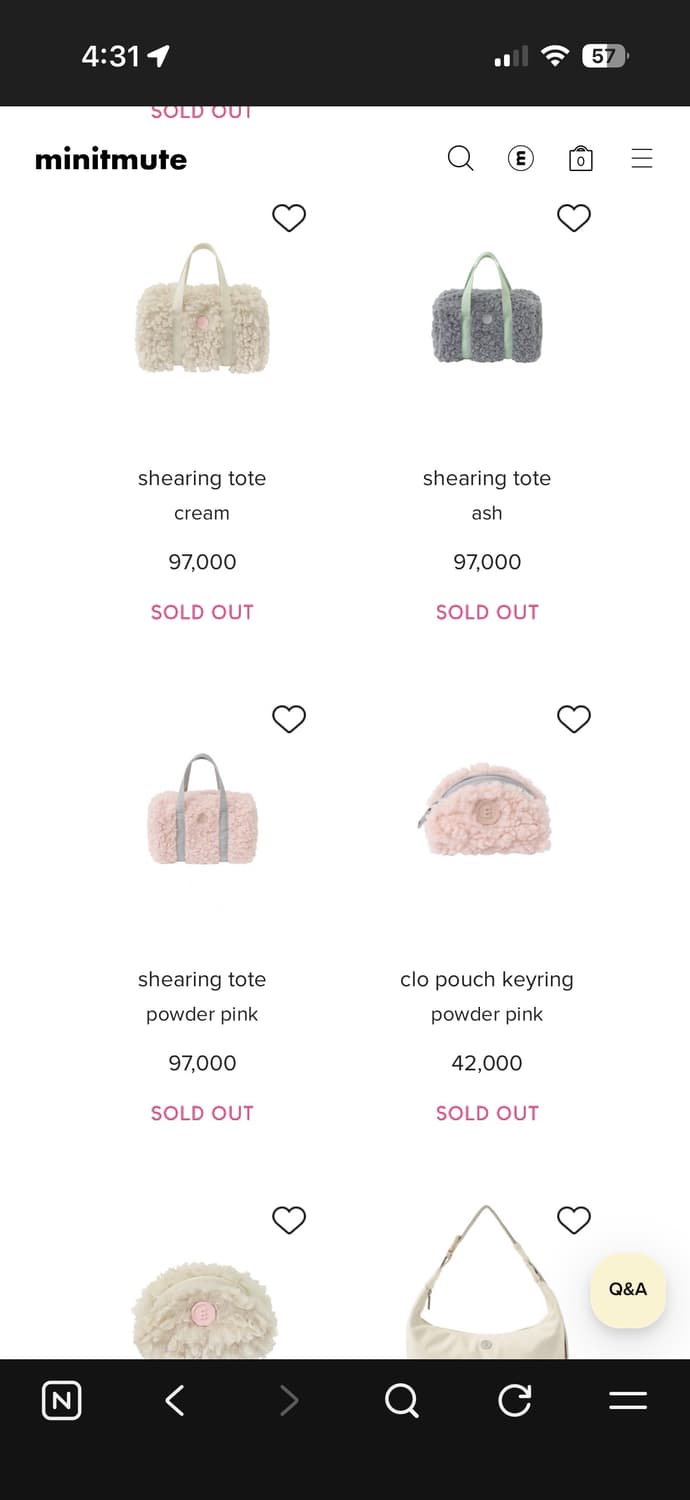View the clo pouch keyring photo
This screenshot has height=1500, width=690.
point(487,810)
